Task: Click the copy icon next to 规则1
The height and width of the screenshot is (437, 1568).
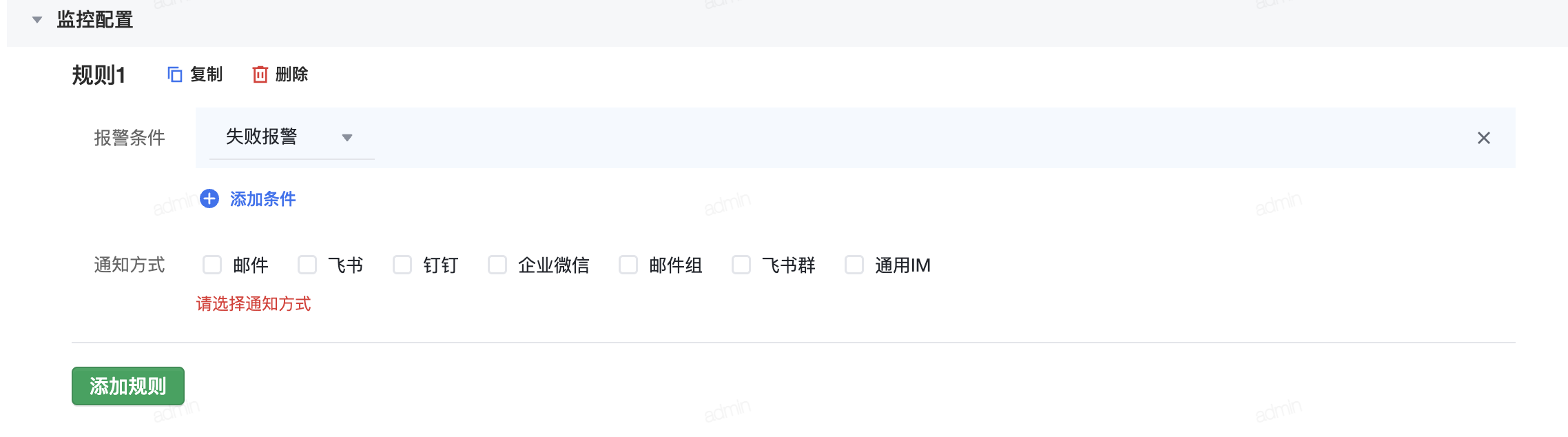Action: pos(175,74)
